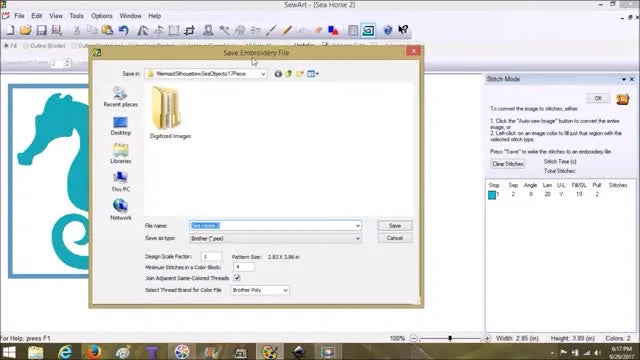Open Select Thread Brand dropdown
The width and height of the screenshot is (640, 360).
(x=260, y=290)
